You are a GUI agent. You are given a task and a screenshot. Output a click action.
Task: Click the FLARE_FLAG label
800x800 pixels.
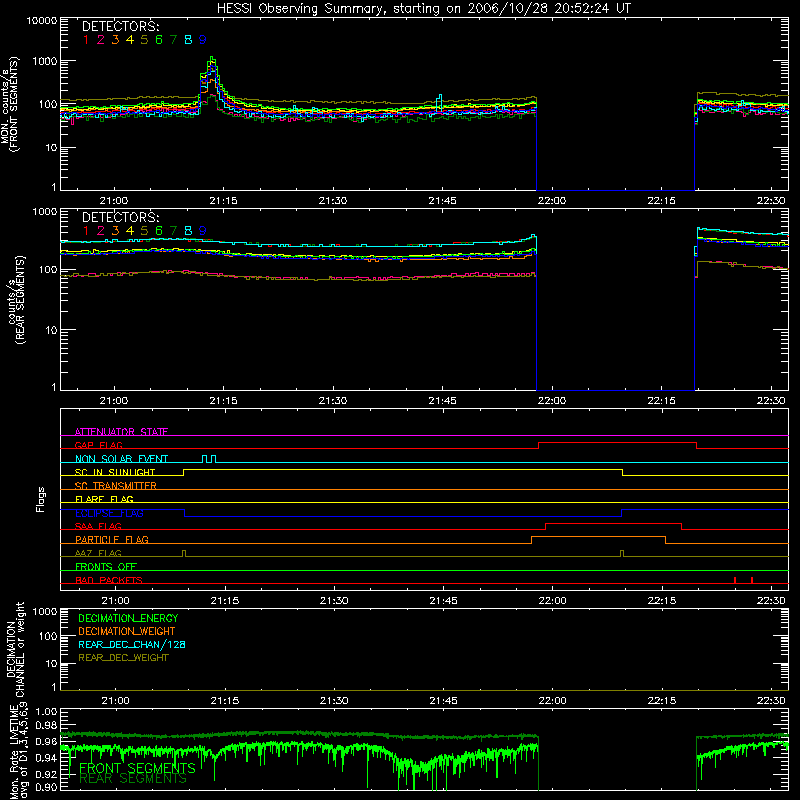click(104, 499)
